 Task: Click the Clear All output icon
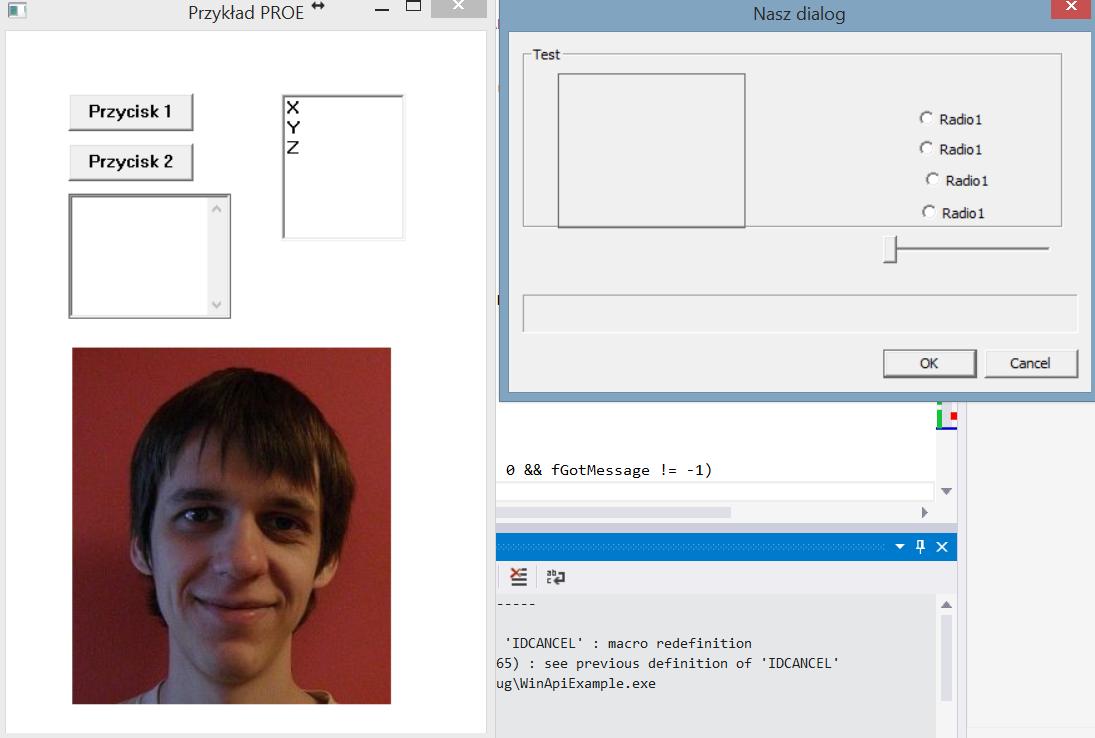518,577
